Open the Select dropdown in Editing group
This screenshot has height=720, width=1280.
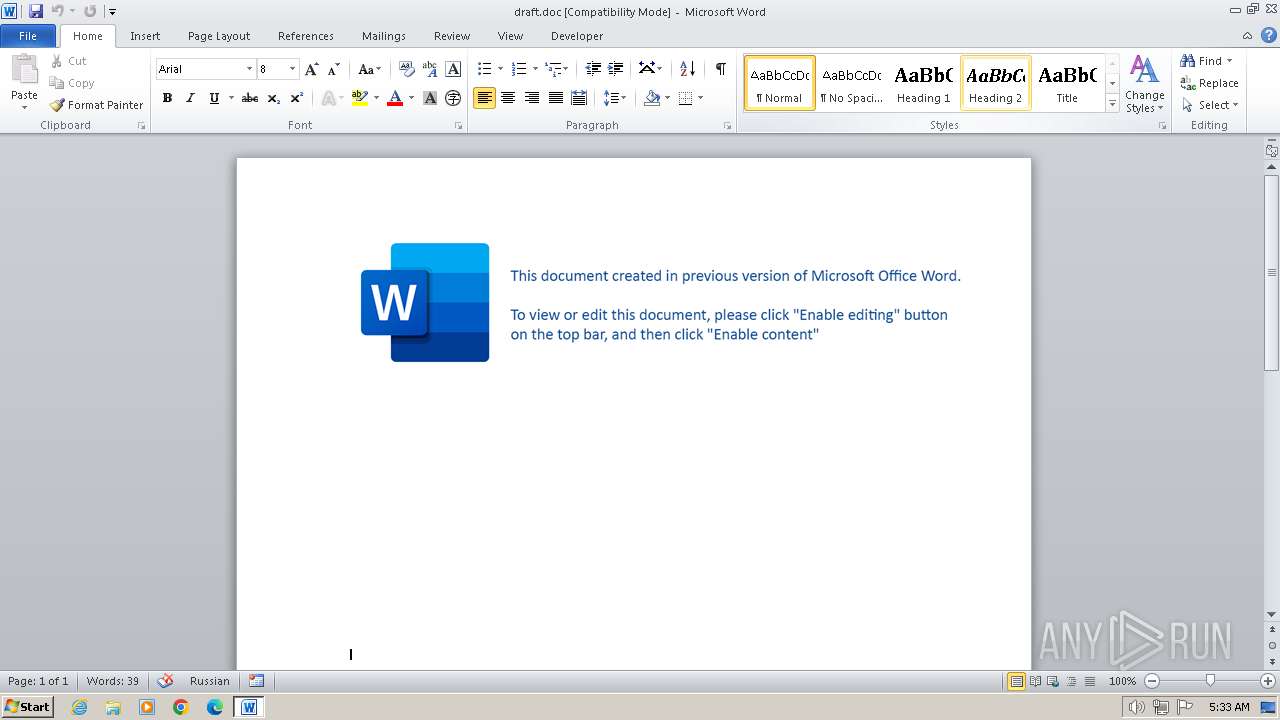coord(1209,105)
